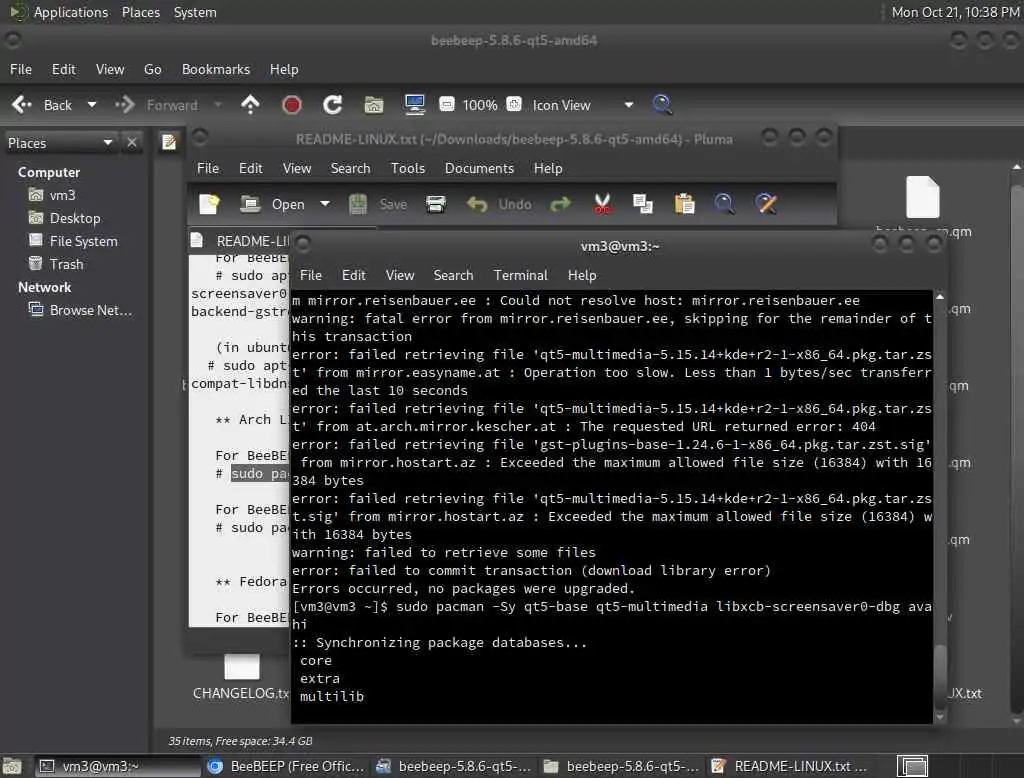Stop loading with red stop icon
The height and width of the screenshot is (778, 1024).
291,105
